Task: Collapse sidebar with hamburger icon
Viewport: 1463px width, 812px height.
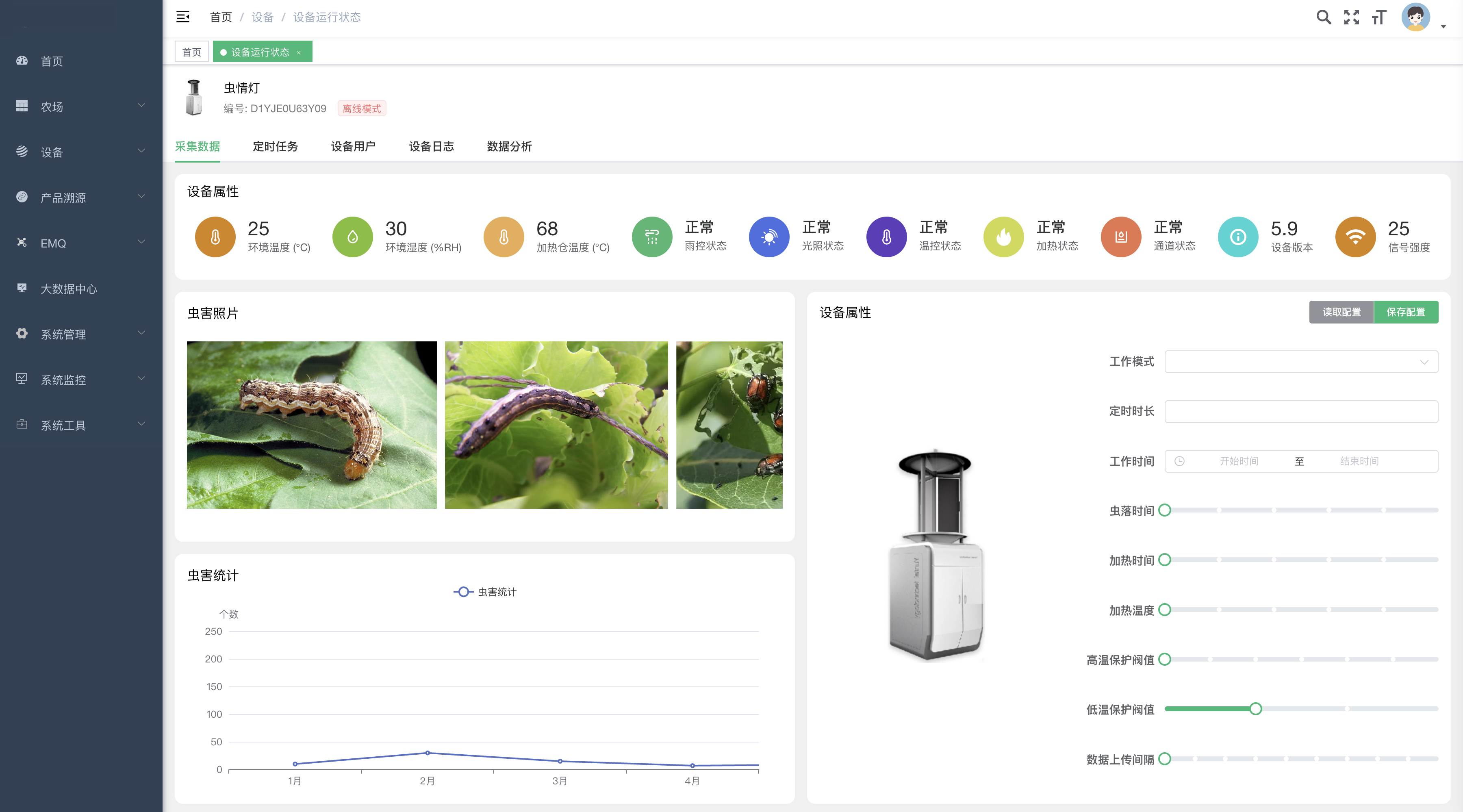Action: click(183, 17)
